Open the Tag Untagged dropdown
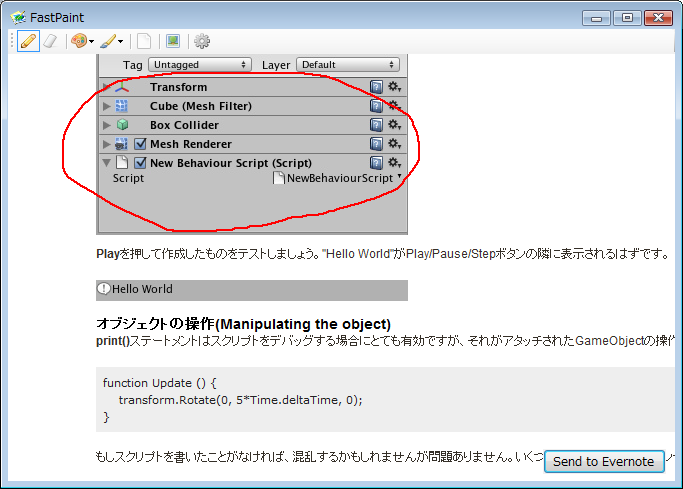The height and width of the screenshot is (489, 683). [200, 65]
